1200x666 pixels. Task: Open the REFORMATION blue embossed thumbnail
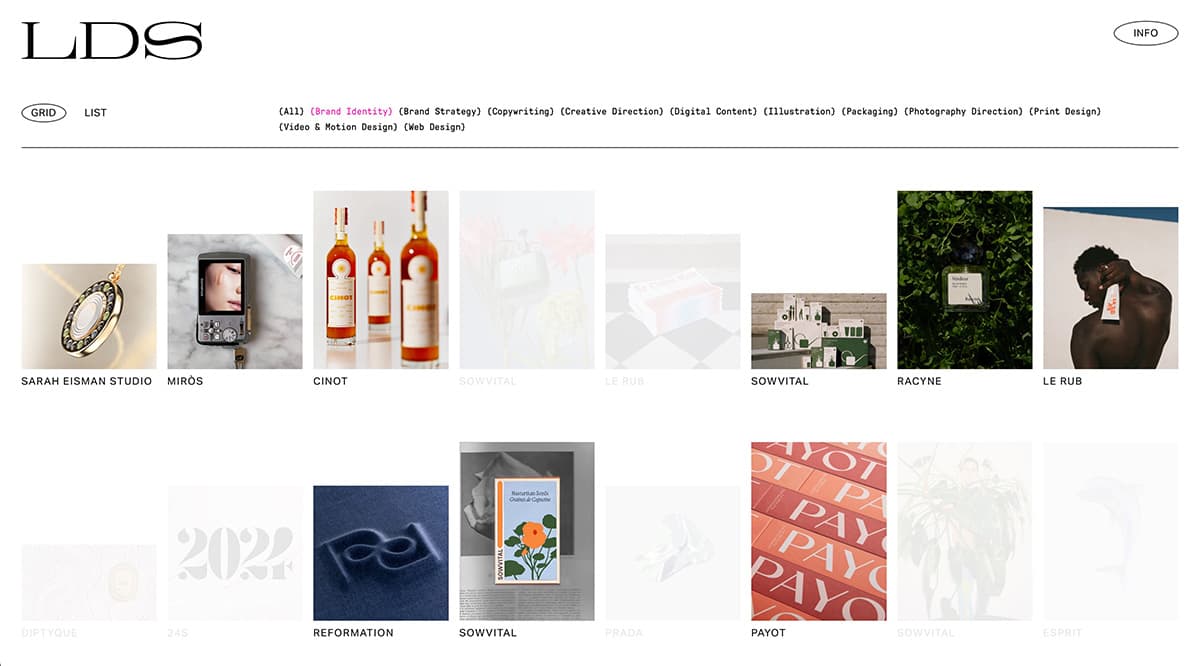pos(381,553)
